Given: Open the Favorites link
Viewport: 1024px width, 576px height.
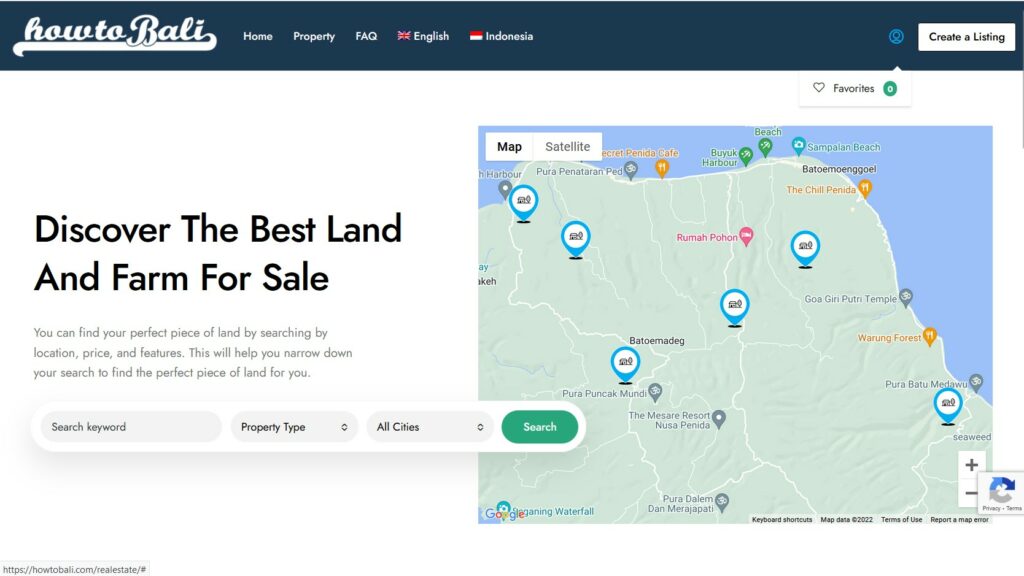Looking at the screenshot, I should pos(854,89).
